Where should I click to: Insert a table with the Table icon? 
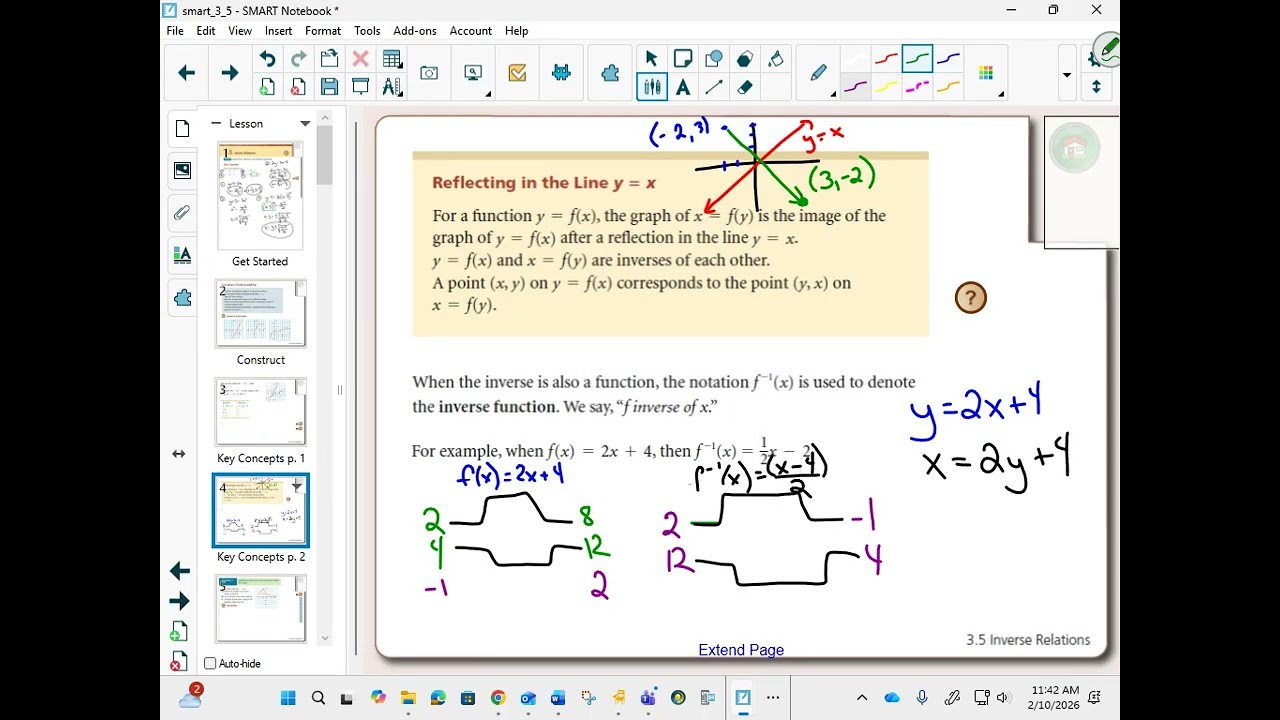point(392,59)
